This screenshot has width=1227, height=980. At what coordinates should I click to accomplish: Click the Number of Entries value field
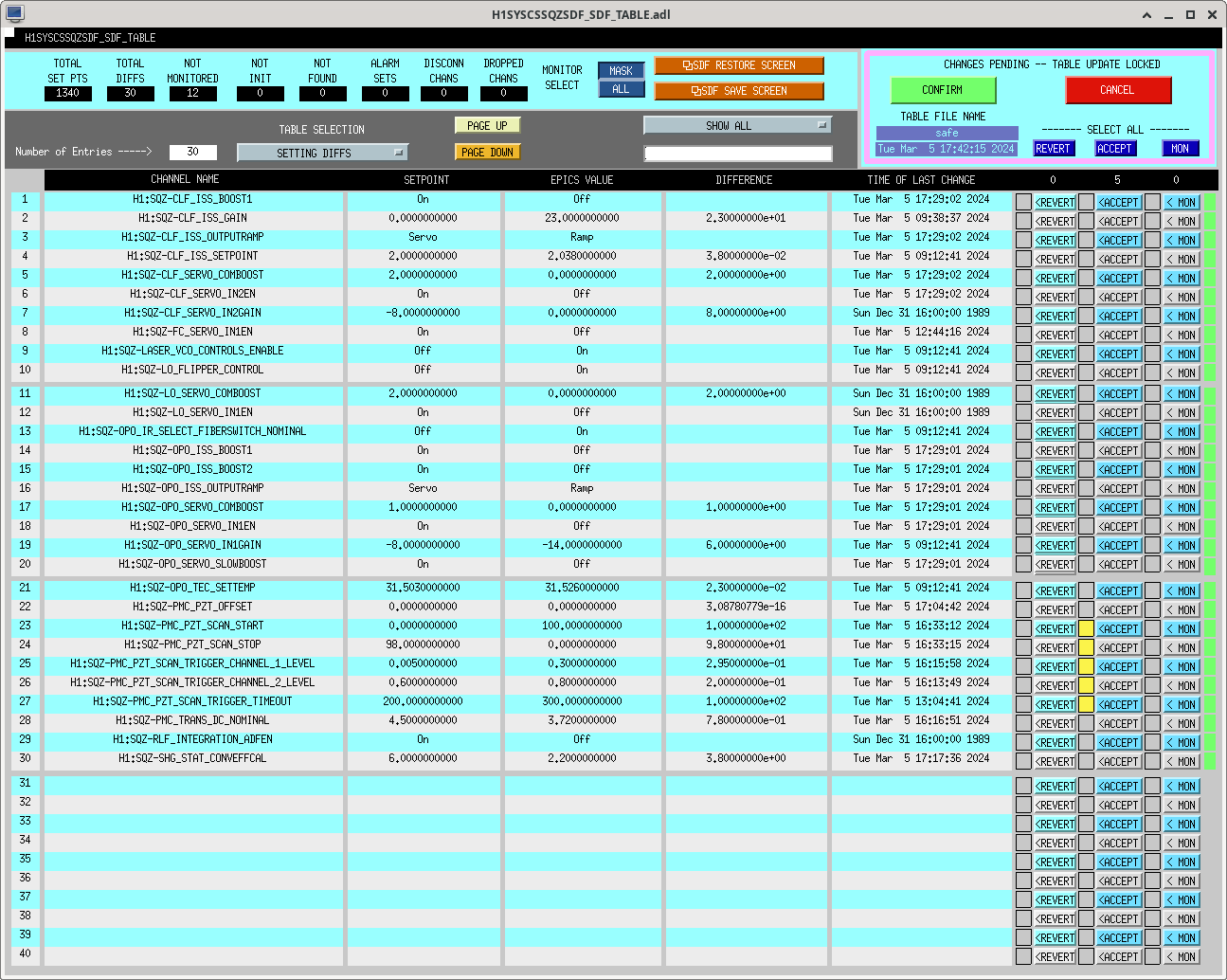[x=192, y=152]
